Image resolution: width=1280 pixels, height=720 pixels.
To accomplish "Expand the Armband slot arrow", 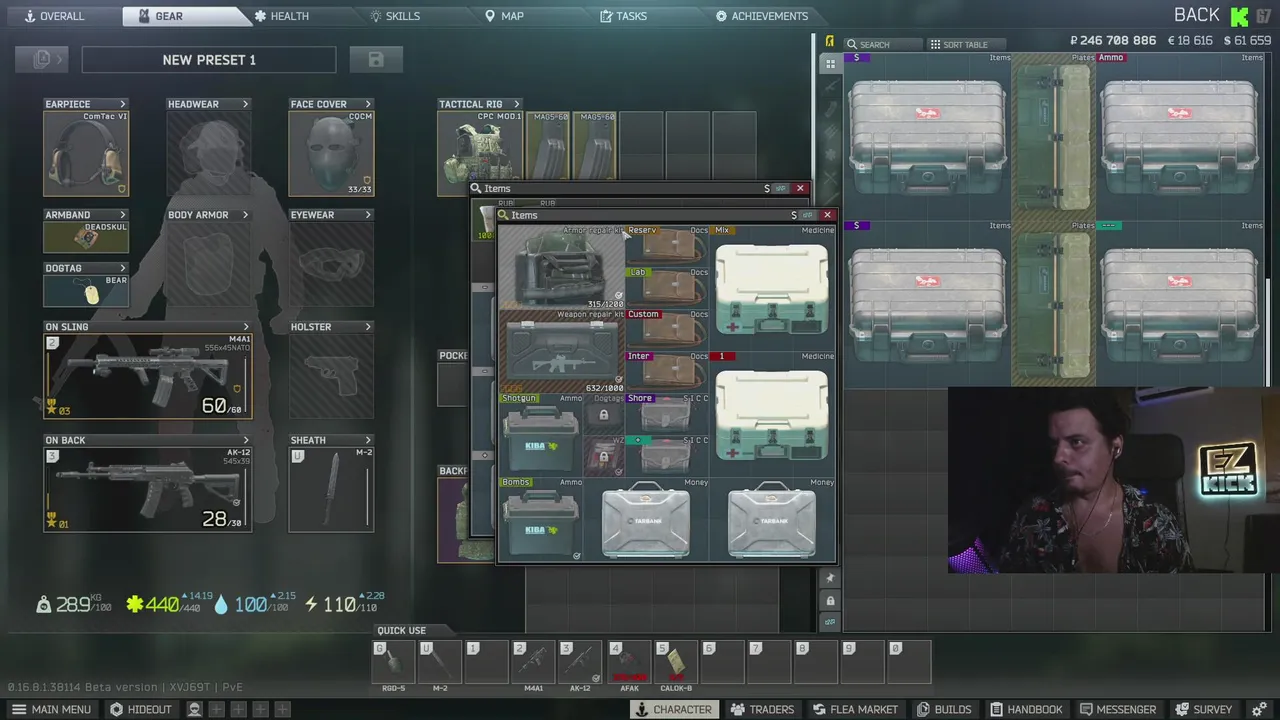I will (x=123, y=215).
